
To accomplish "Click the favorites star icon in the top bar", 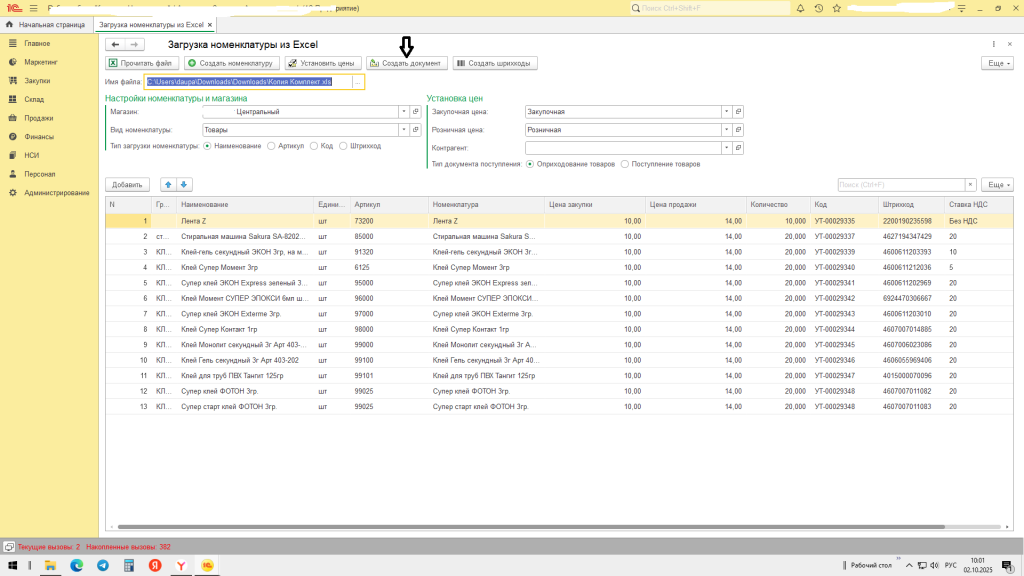I will (x=839, y=8).
